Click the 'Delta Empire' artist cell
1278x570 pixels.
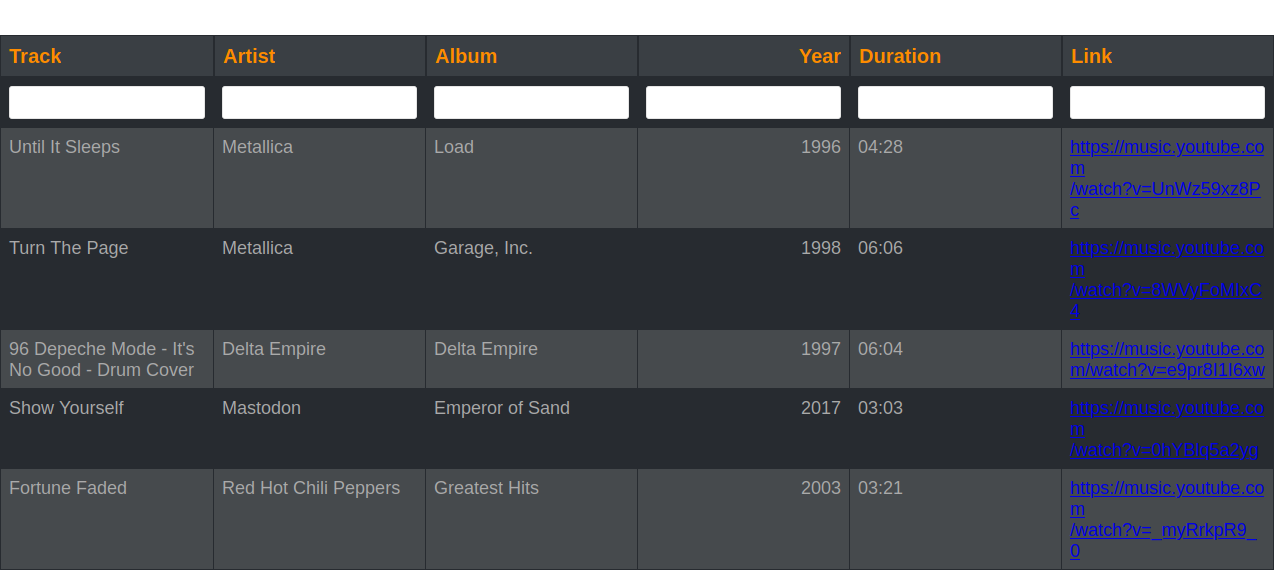(320, 359)
